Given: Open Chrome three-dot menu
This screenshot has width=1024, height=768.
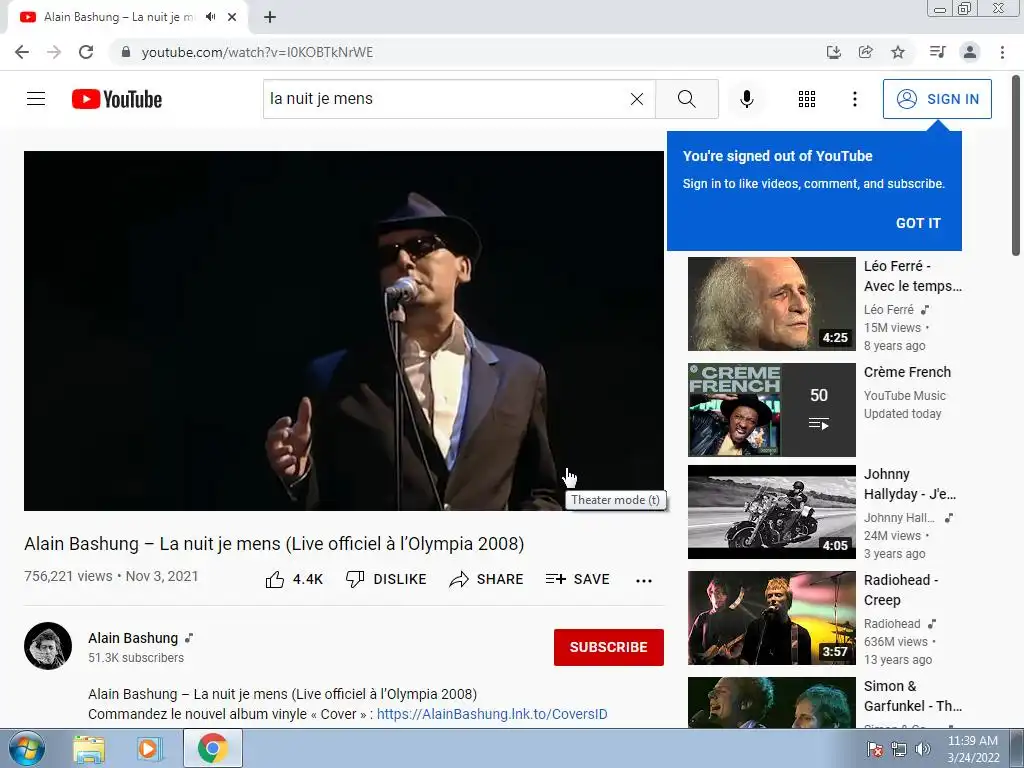Looking at the screenshot, I should (x=1002, y=52).
